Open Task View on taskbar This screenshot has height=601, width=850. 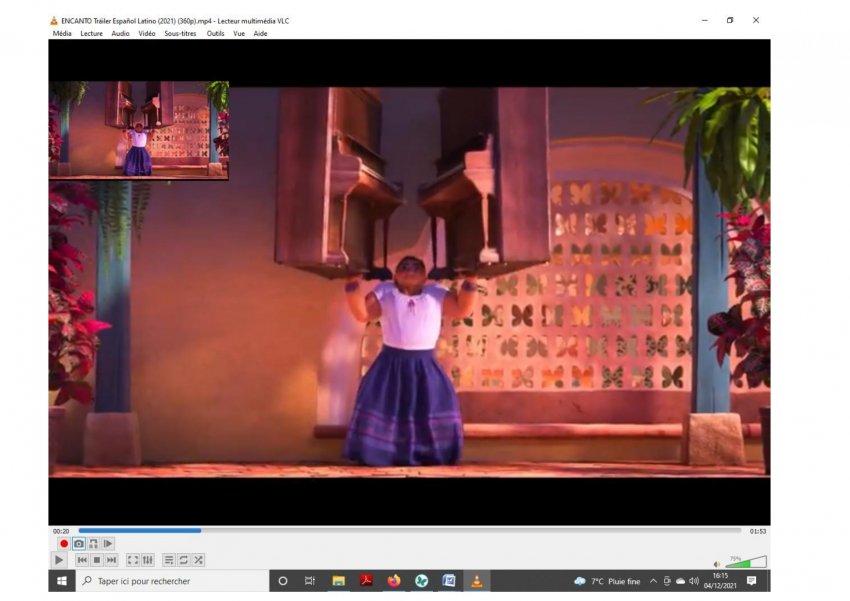tap(310, 581)
